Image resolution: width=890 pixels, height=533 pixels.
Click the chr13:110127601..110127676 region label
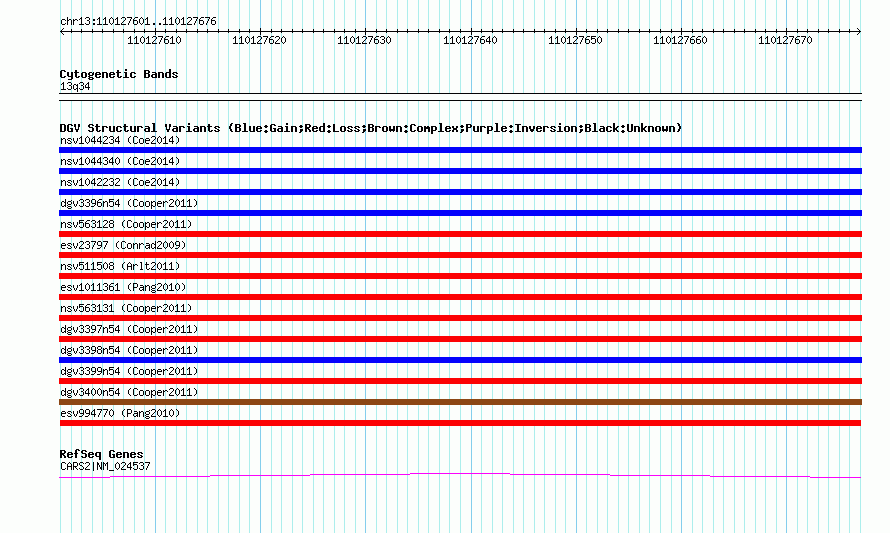tap(138, 22)
